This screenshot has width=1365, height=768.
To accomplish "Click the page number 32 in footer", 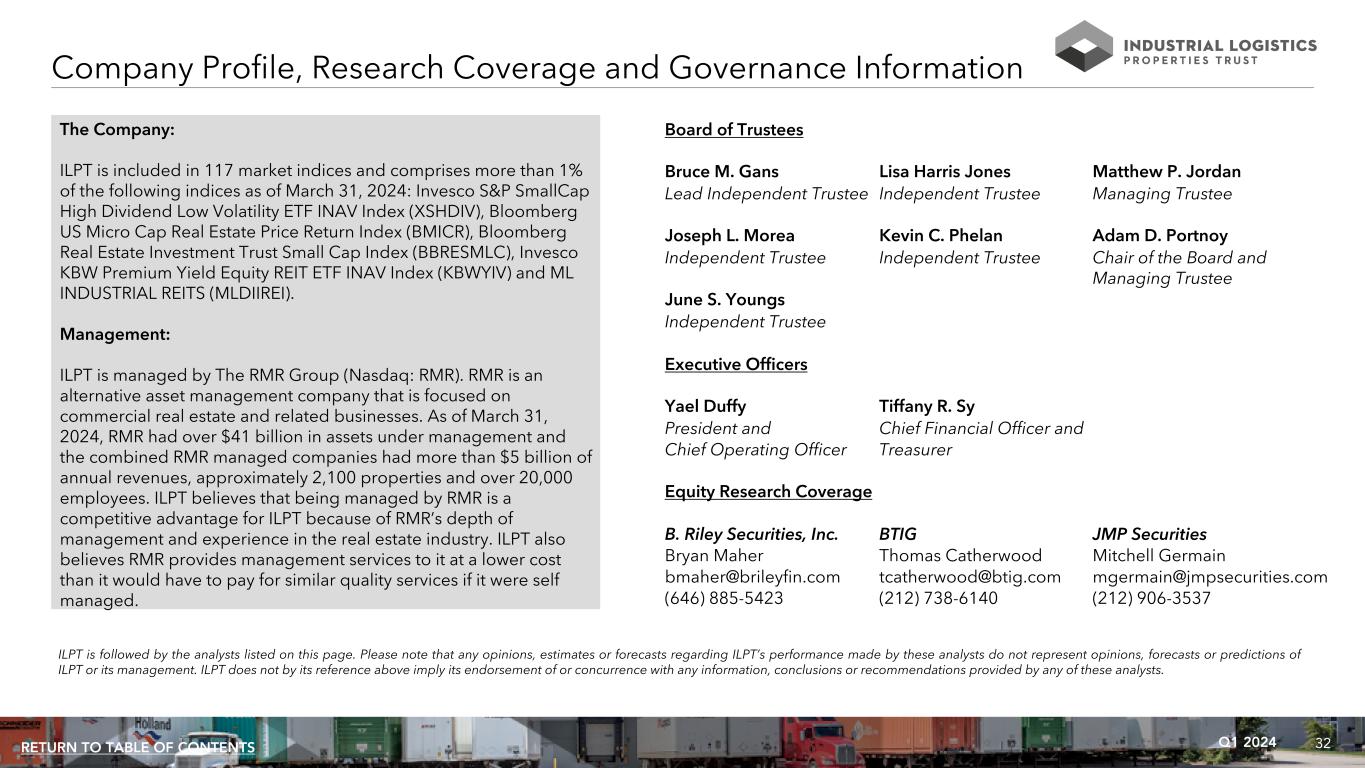I will pyautogui.click(x=1323, y=743).
